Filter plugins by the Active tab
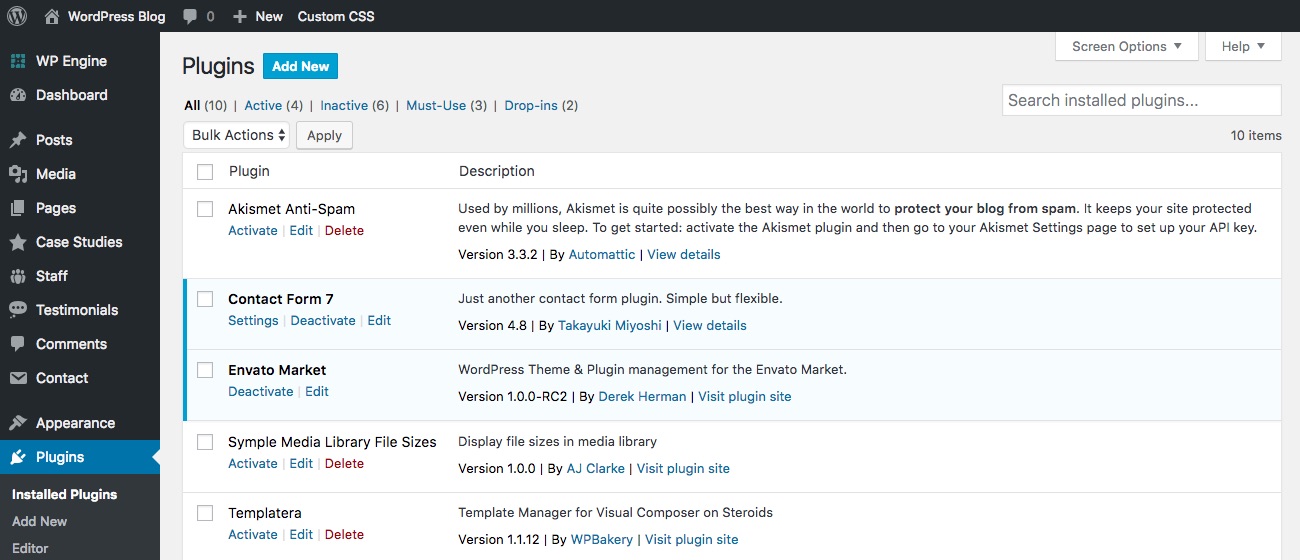 [263, 105]
